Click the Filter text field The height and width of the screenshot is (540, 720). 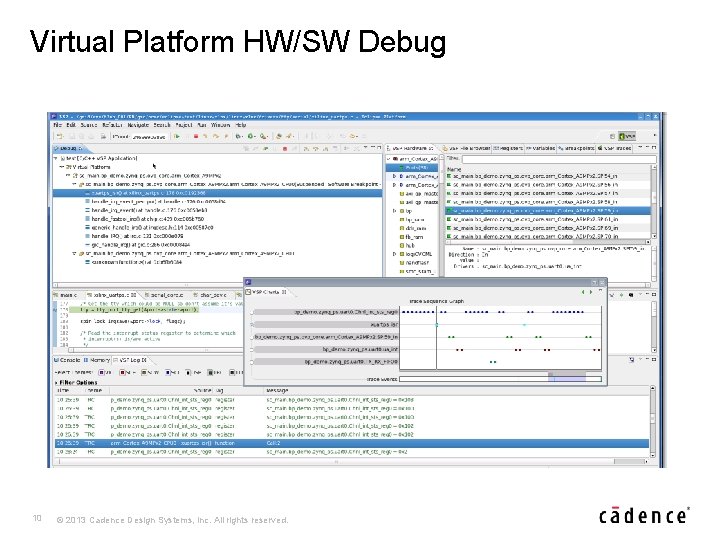tap(559, 159)
